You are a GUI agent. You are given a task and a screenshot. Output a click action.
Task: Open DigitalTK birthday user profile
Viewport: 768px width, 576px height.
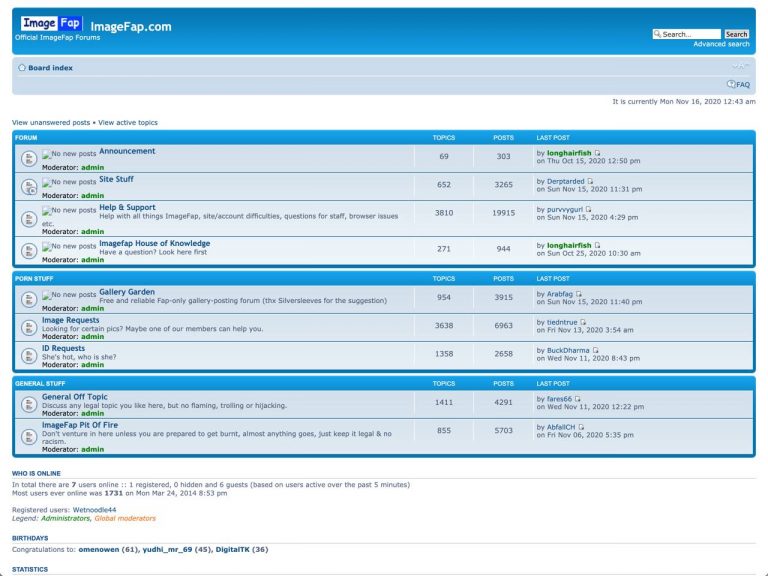coord(233,550)
